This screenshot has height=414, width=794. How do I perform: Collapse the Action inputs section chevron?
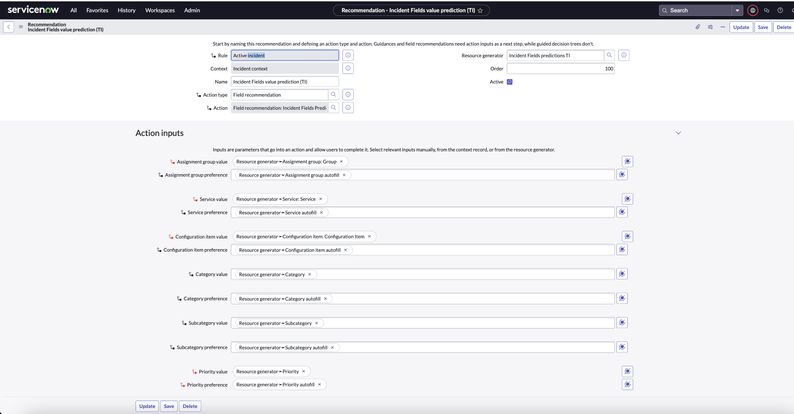click(678, 133)
